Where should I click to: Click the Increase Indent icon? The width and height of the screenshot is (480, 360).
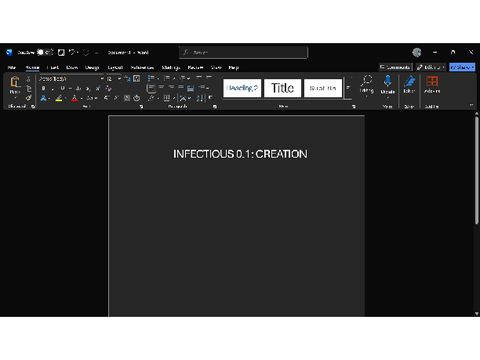[209, 78]
